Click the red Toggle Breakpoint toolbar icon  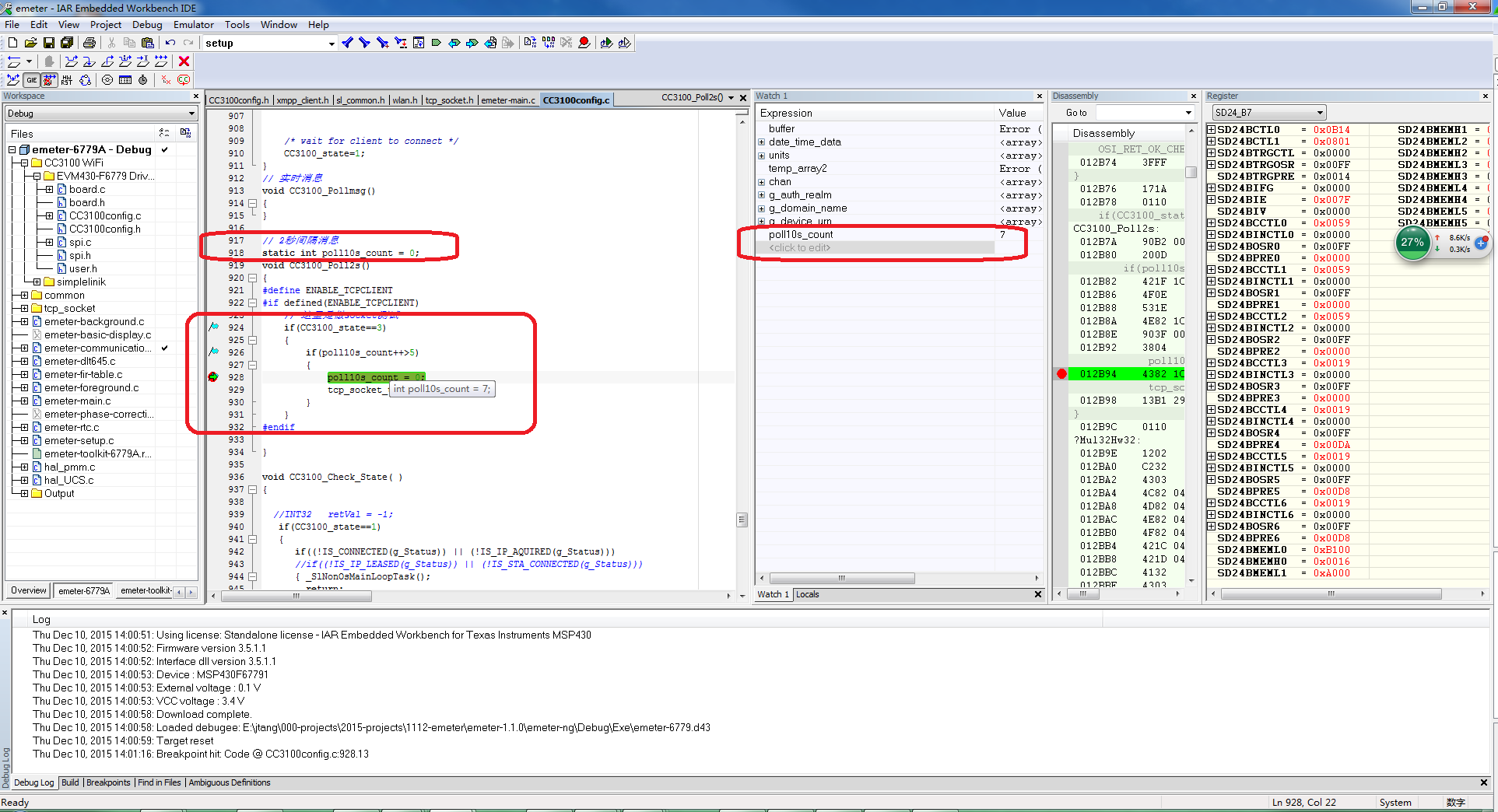pyautogui.click(x=584, y=43)
